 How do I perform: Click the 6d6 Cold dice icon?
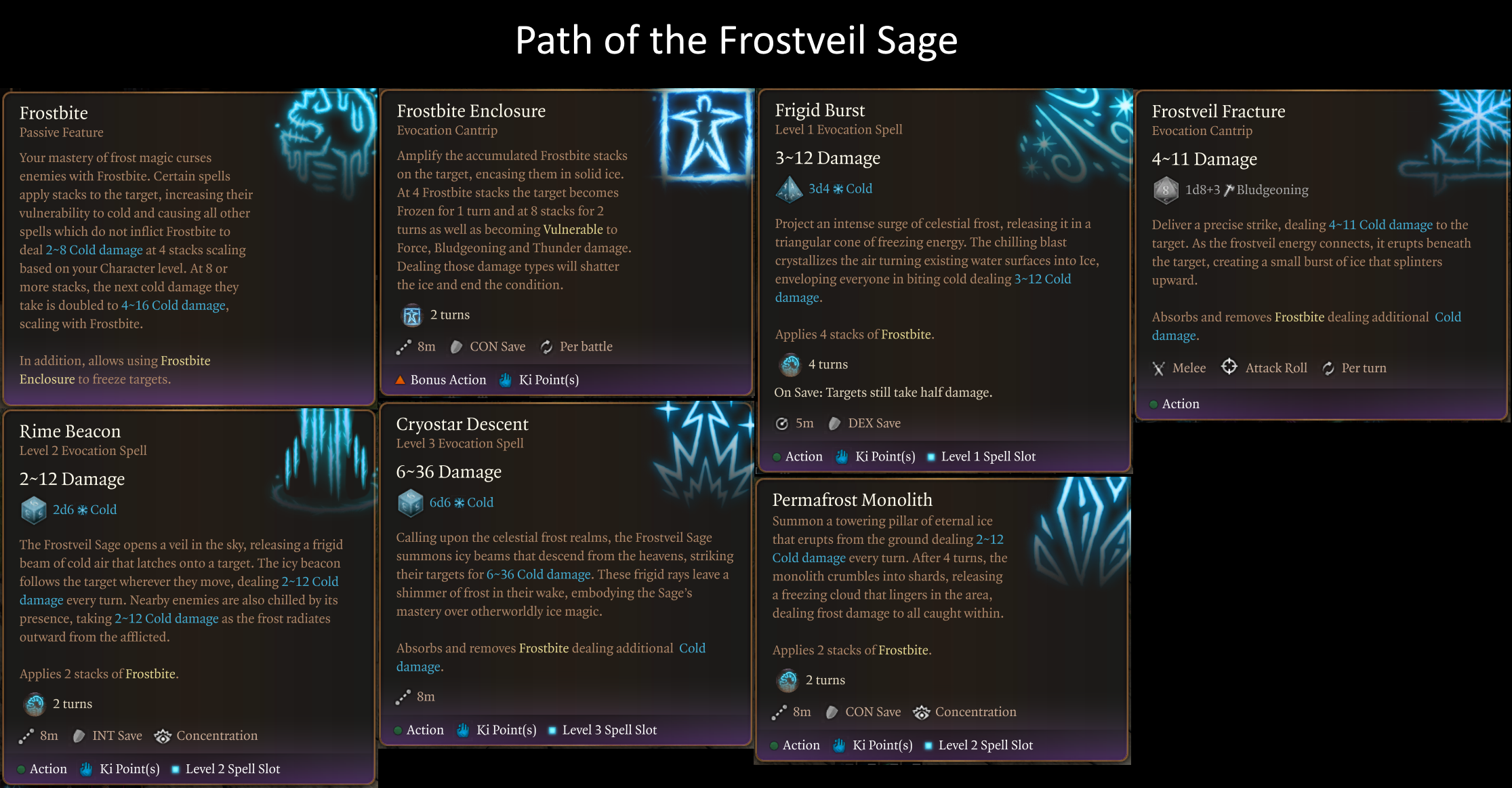(410, 503)
